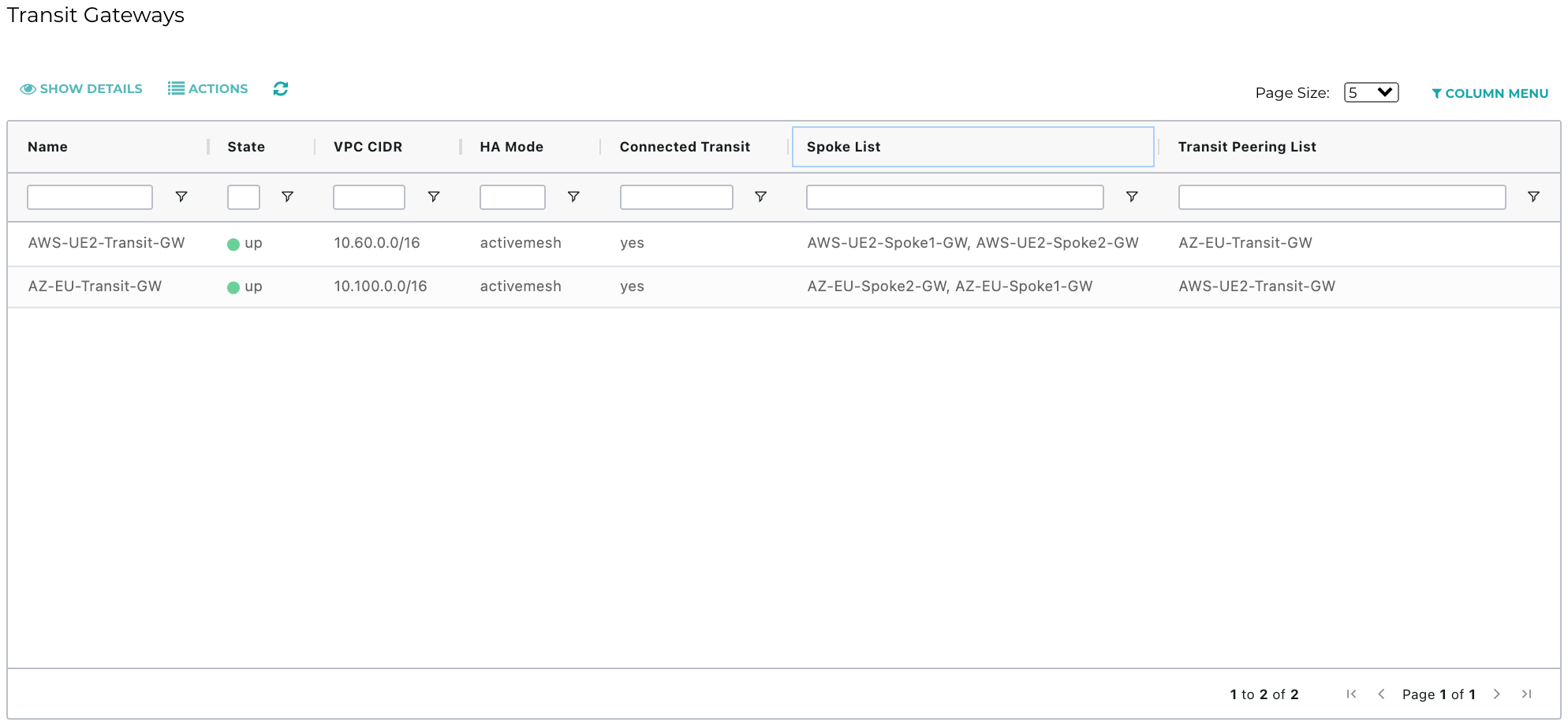Focus the Name filter input

point(90,197)
